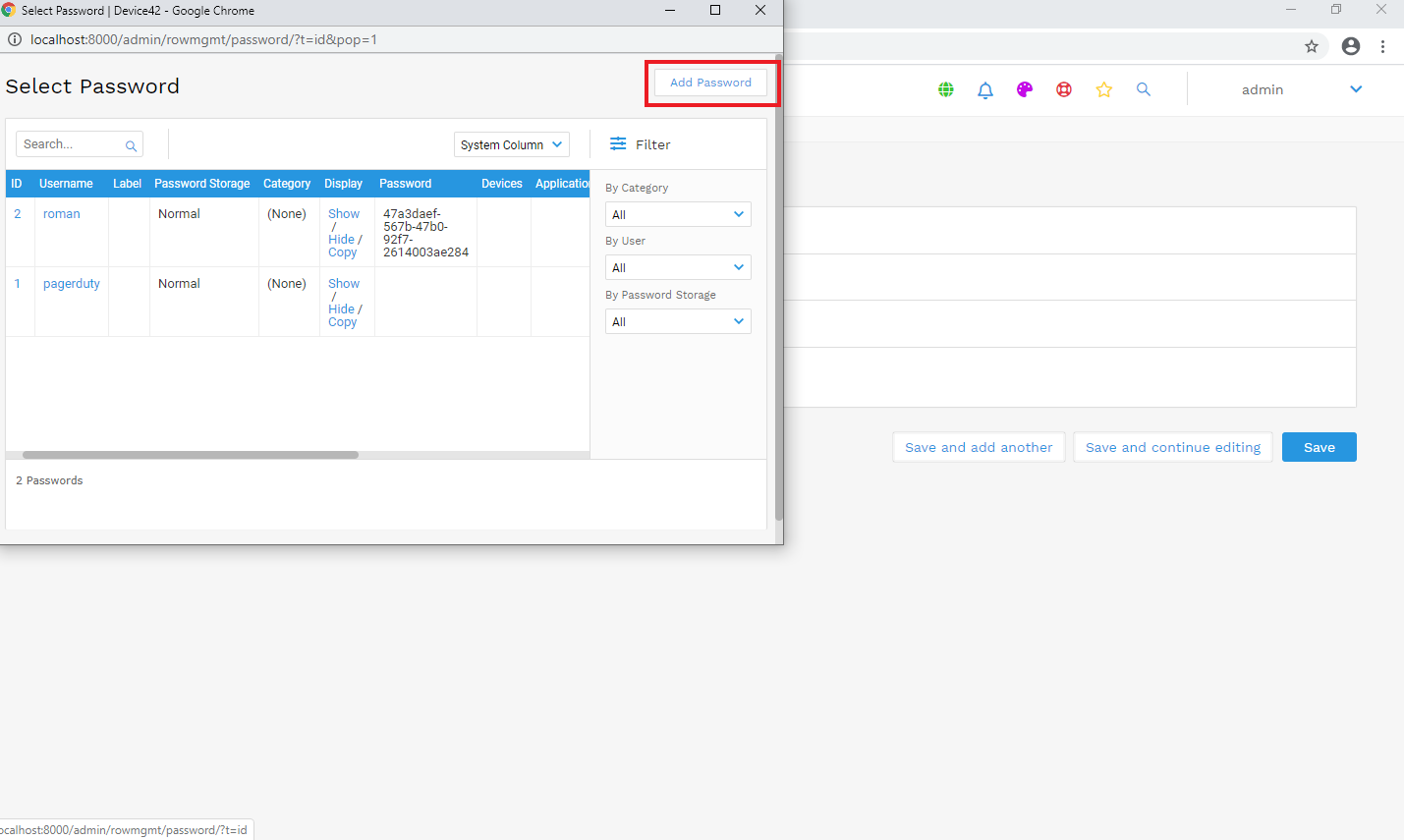Click the Add Password button

(710, 83)
